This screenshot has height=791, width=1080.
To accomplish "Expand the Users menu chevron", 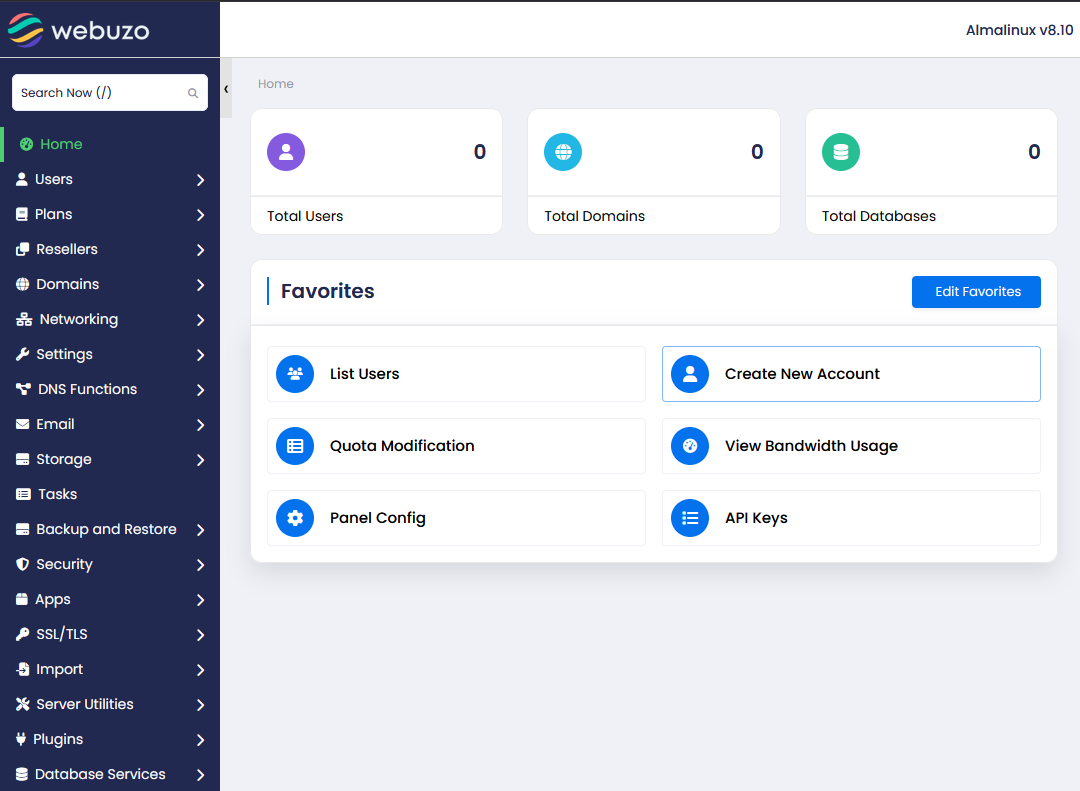I will 200,180.
